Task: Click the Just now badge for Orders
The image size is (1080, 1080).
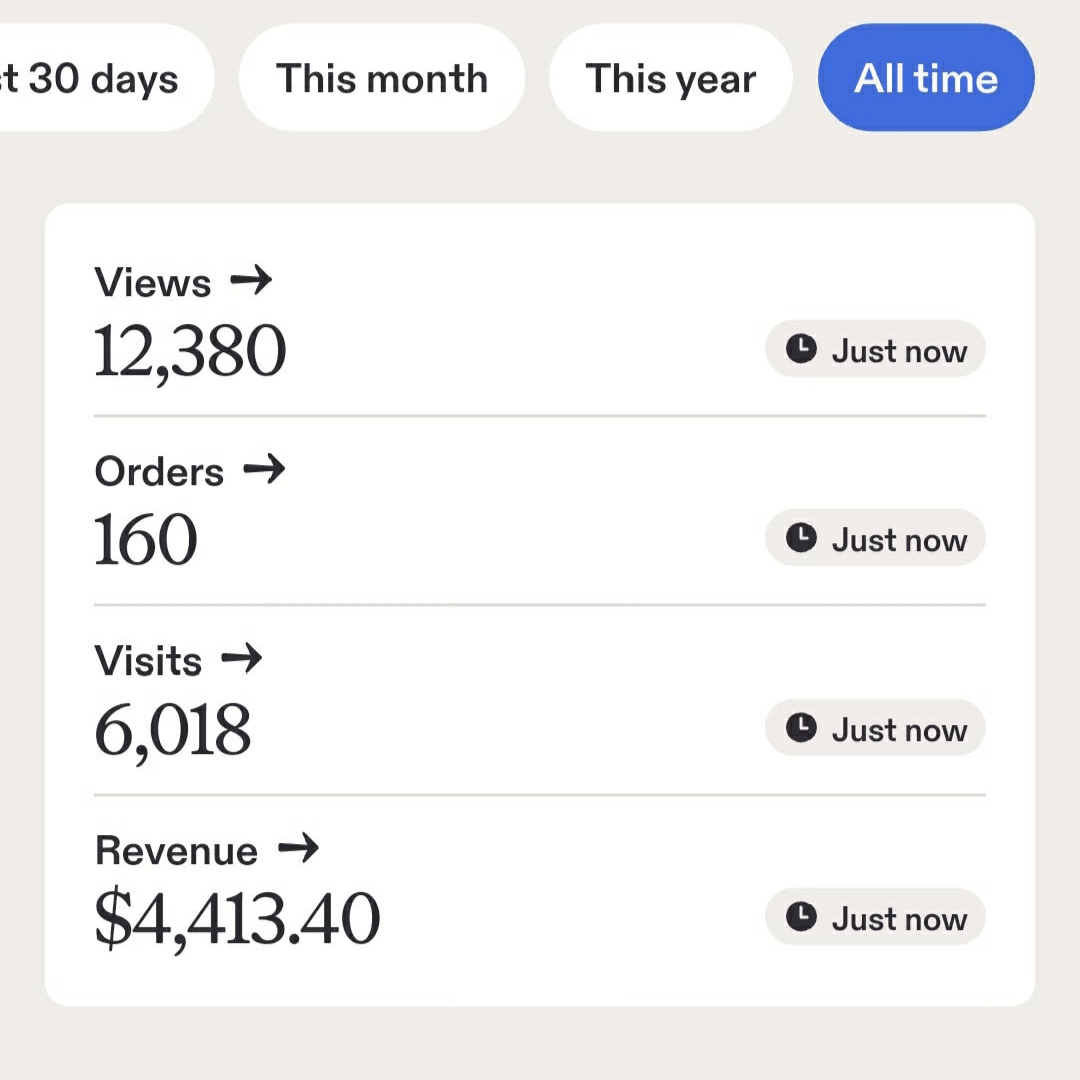Action: (x=875, y=538)
